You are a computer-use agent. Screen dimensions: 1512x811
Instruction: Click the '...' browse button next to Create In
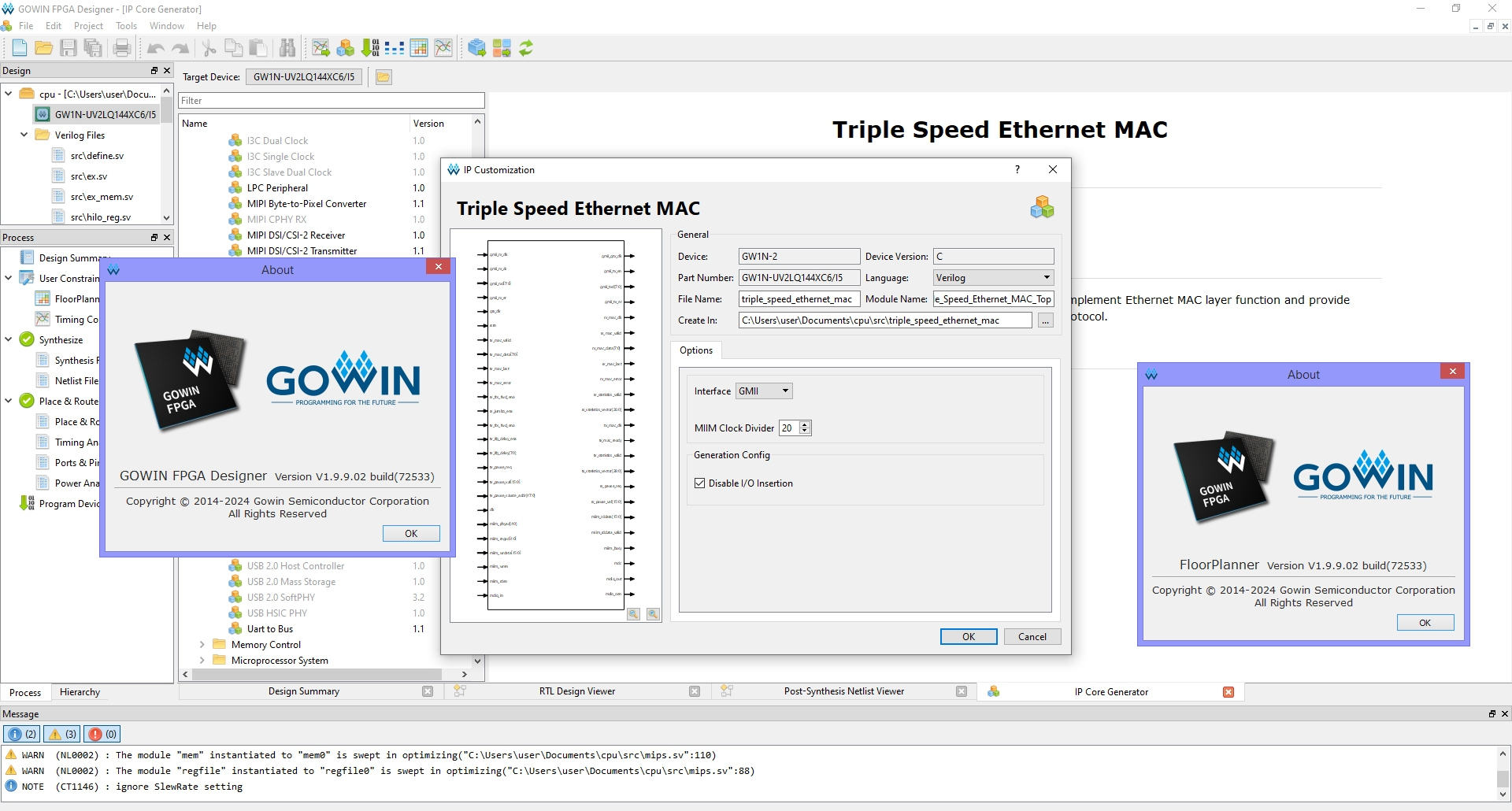(x=1046, y=320)
